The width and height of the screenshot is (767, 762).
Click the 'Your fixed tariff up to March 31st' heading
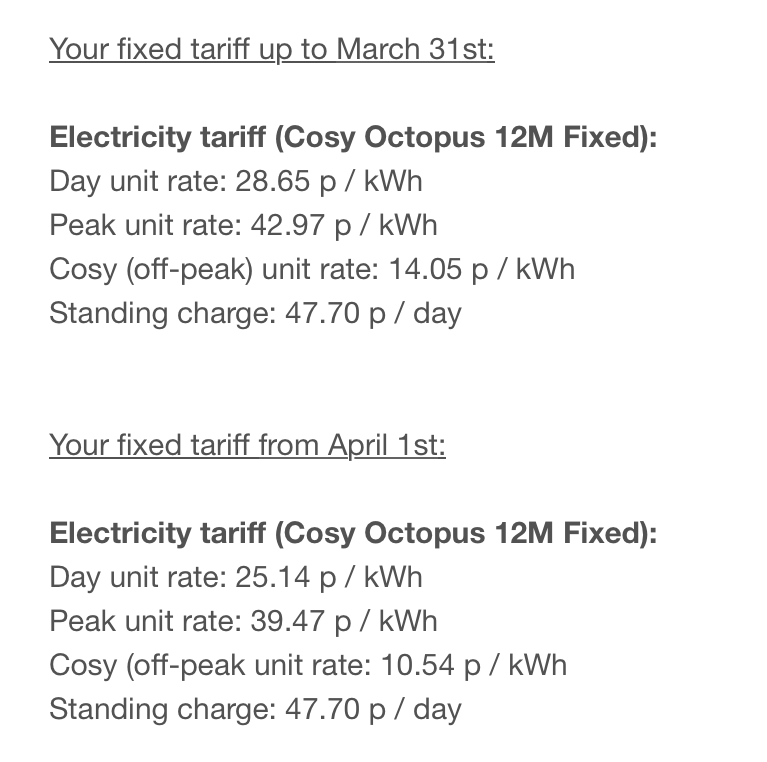tap(272, 50)
